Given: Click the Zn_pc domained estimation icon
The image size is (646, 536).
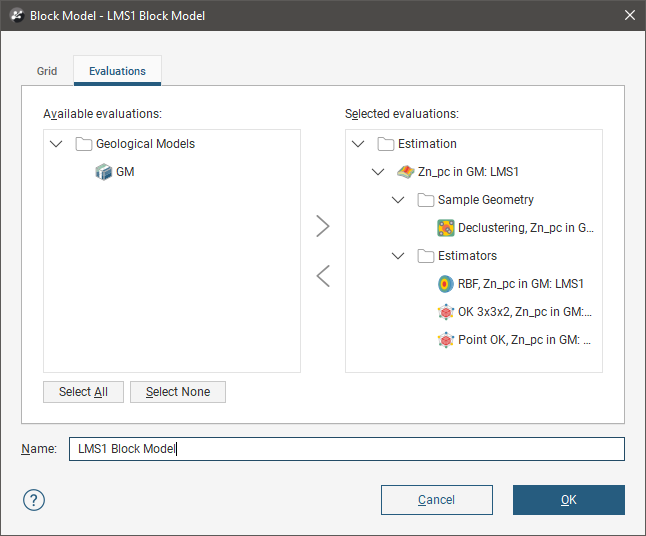Looking at the screenshot, I should pos(405,172).
